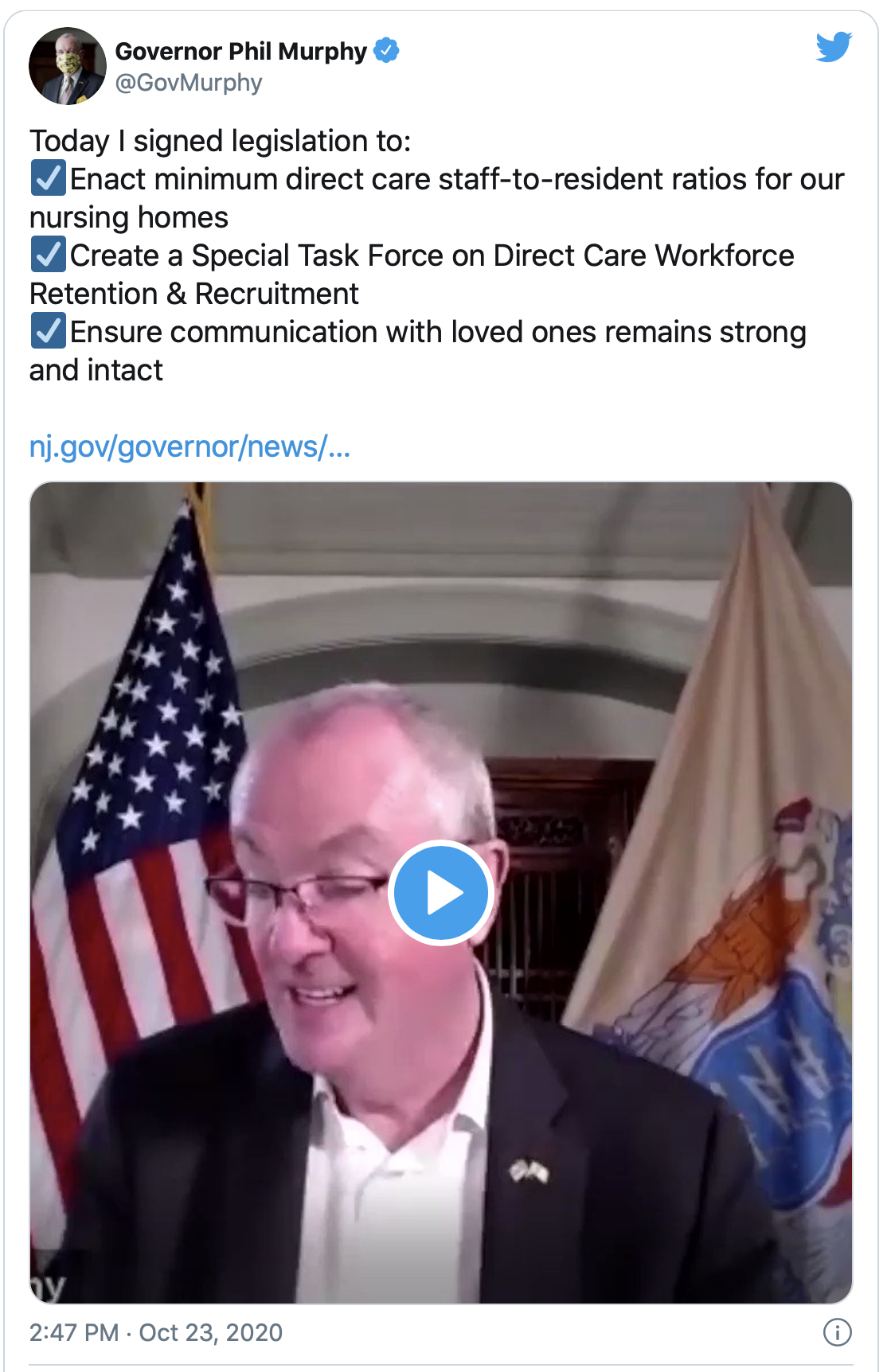Viewport: 887px width, 1372px height.
Task: Play the embedded video
Action: coord(441,893)
